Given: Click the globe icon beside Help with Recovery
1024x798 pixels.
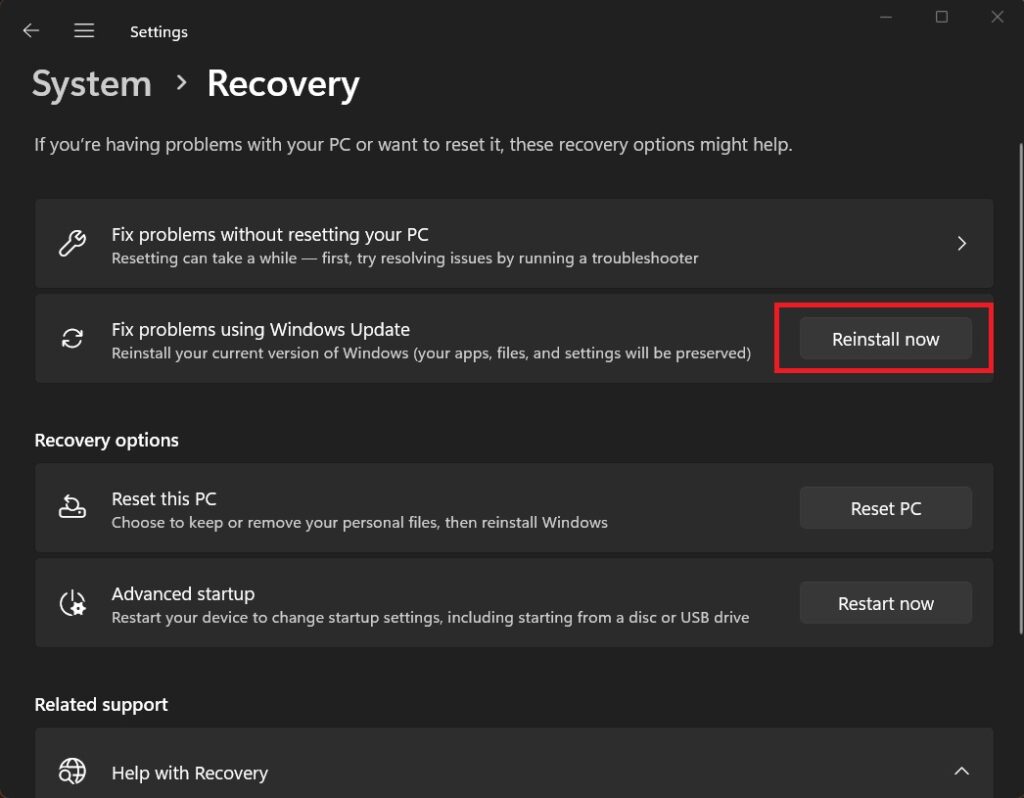Looking at the screenshot, I should click(72, 771).
